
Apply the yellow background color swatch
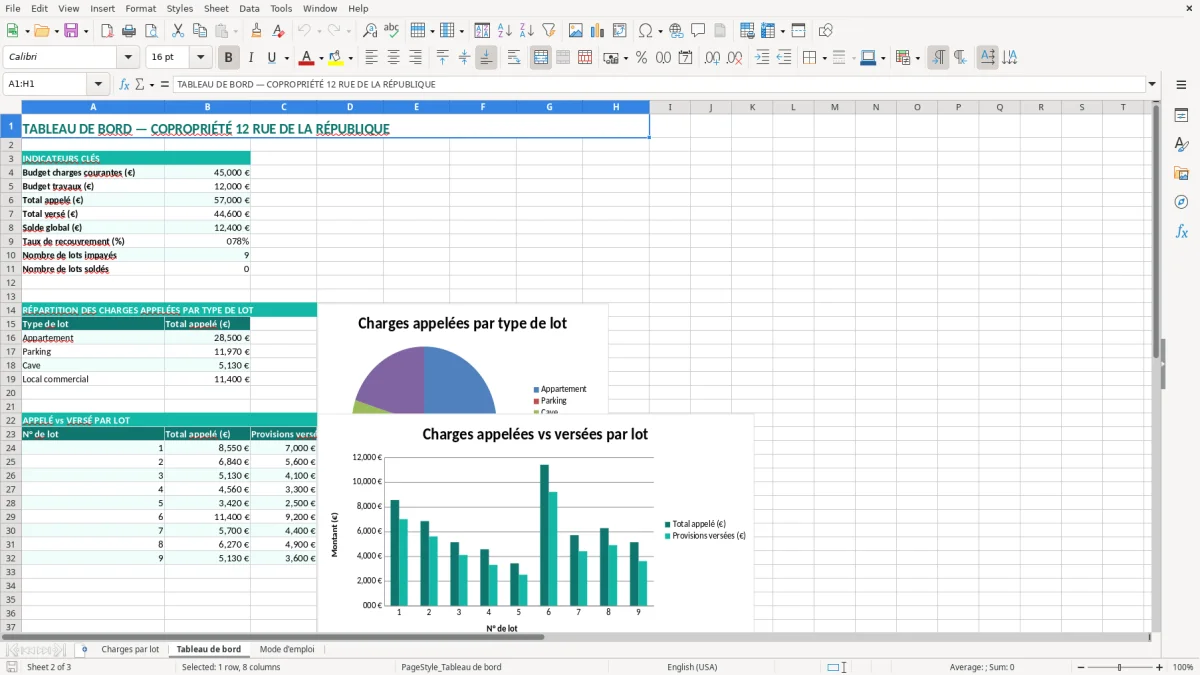[x=336, y=58]
